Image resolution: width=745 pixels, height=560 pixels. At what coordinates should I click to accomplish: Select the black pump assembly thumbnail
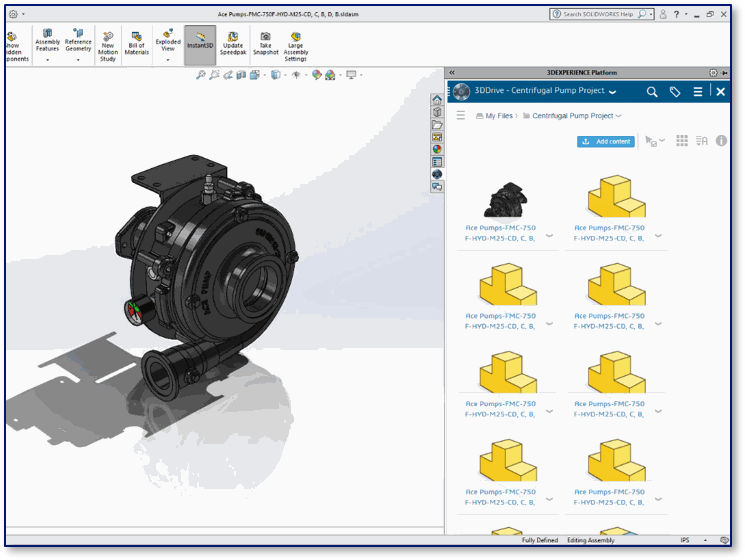[506, 199]
